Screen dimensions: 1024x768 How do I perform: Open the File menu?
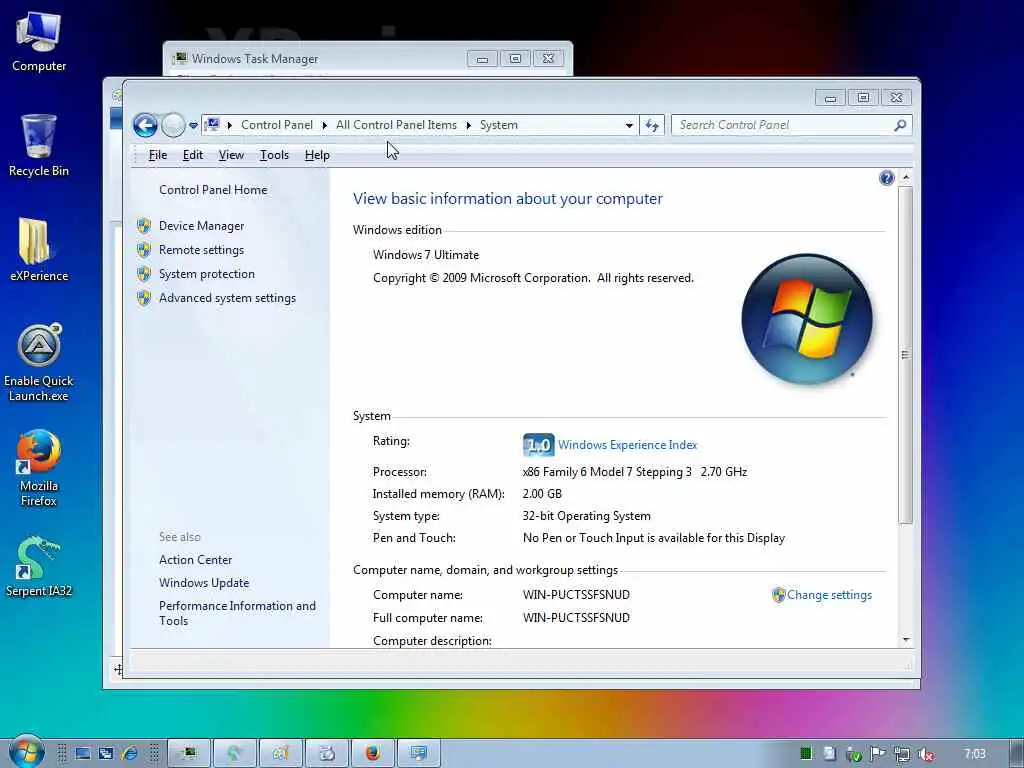pos(157,155)
